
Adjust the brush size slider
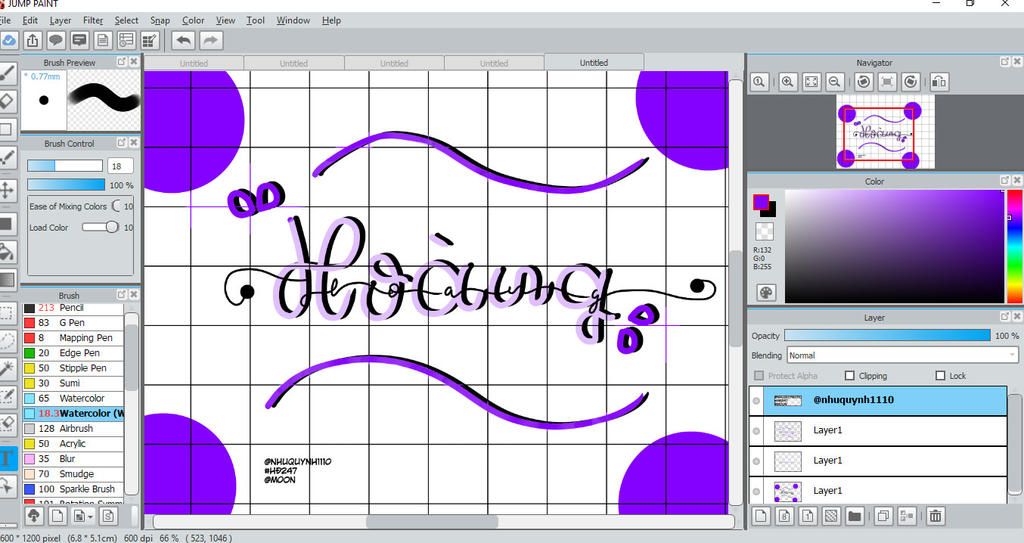tap(65, 166)
